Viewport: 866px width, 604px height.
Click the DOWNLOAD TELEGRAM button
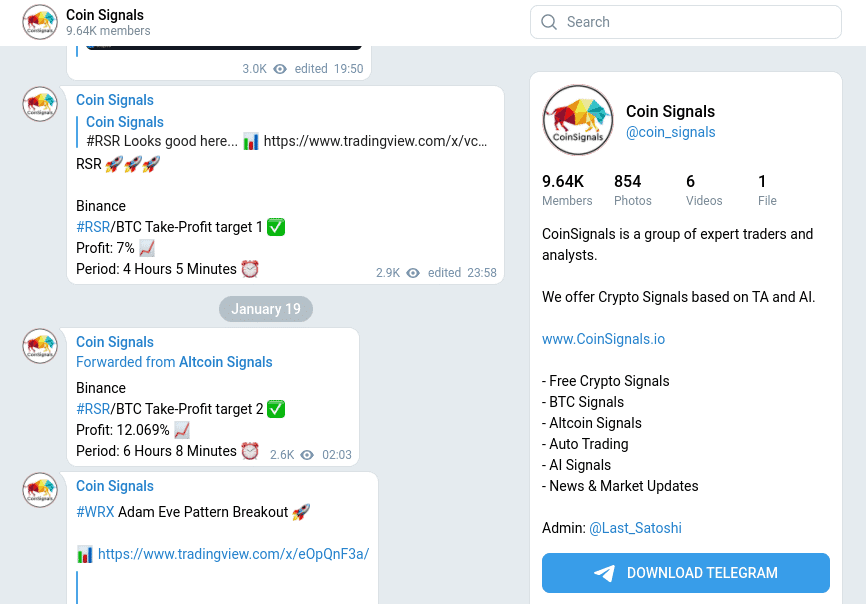click(x=685, y=573)
